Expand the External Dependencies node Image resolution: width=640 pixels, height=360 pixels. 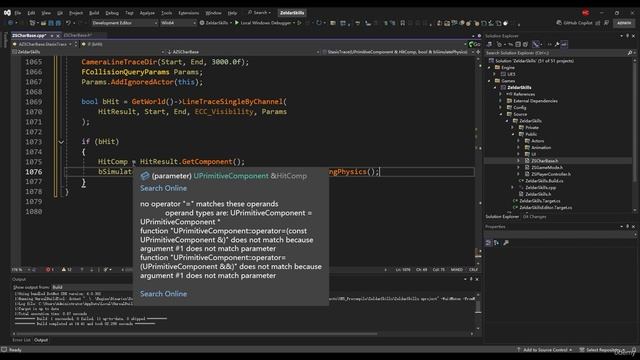click(x=501, y=101)
